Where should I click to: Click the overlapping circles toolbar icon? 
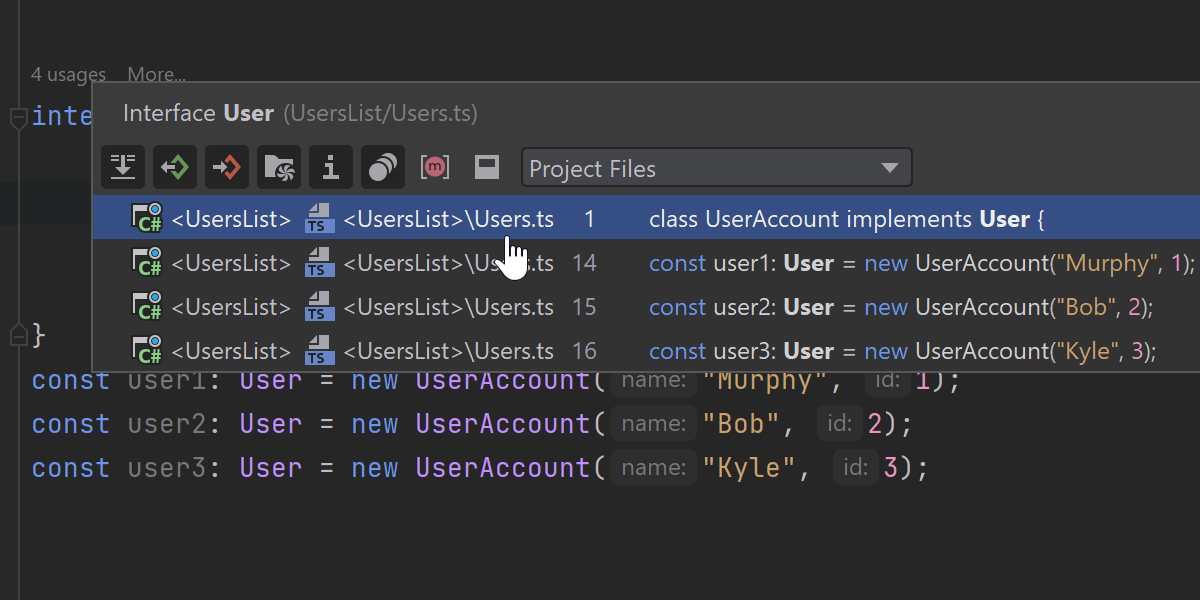[x=383, y=167]
